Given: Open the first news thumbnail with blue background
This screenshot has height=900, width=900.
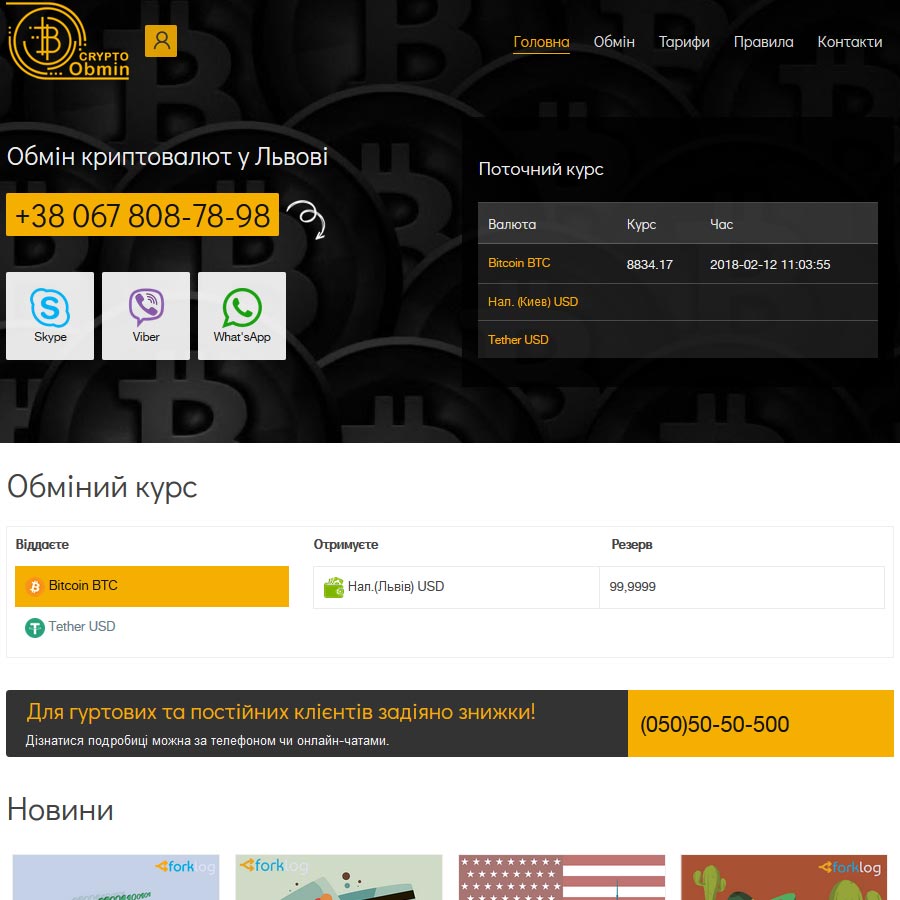Looking at the screenshot, I should [x=116, y=877].
